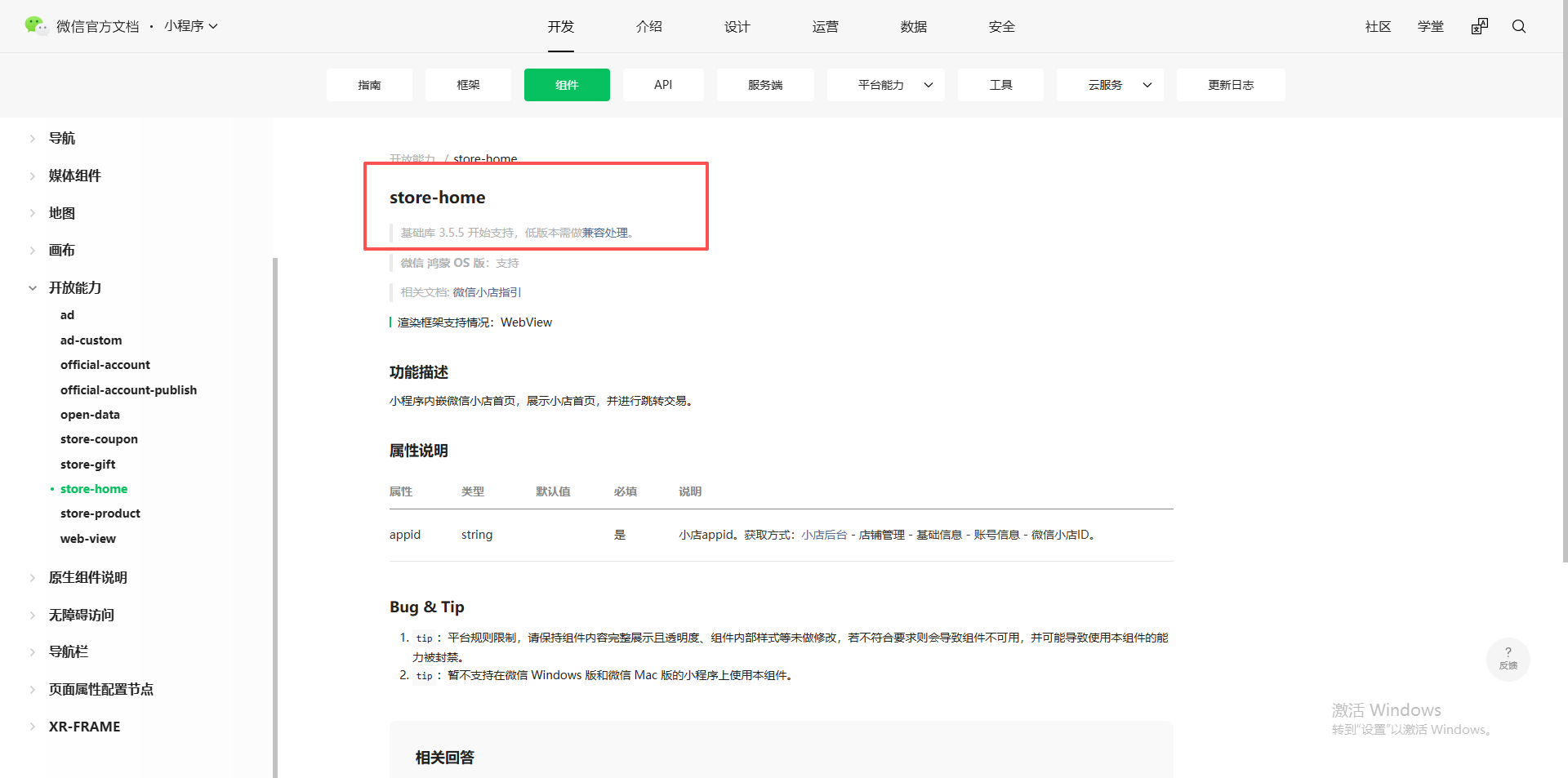Select the highlighted store-home sidebar item
This screenshot has height=778, width=1568.
pos(94,489)
